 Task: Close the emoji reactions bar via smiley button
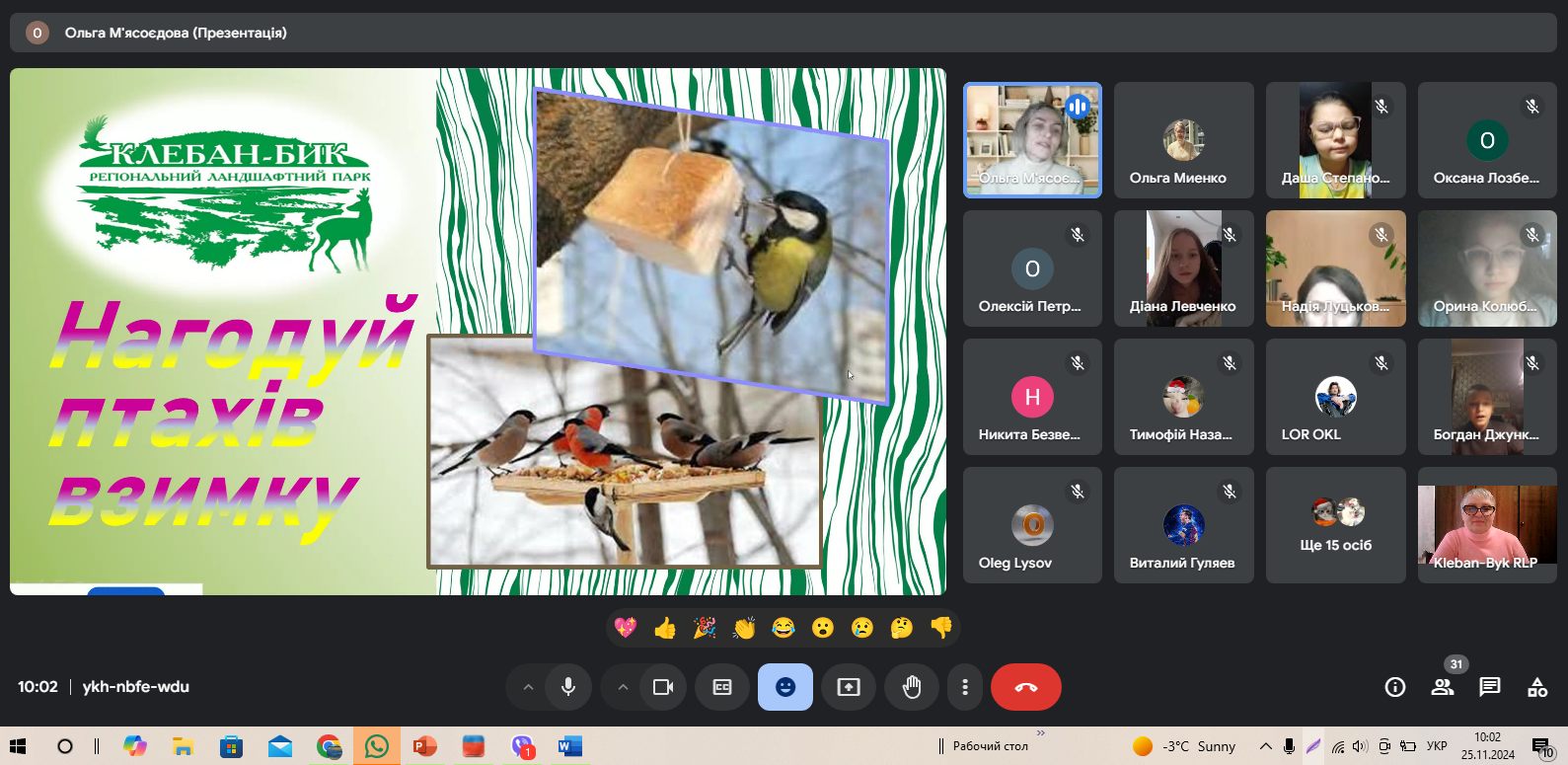click(x=785, y=687)
